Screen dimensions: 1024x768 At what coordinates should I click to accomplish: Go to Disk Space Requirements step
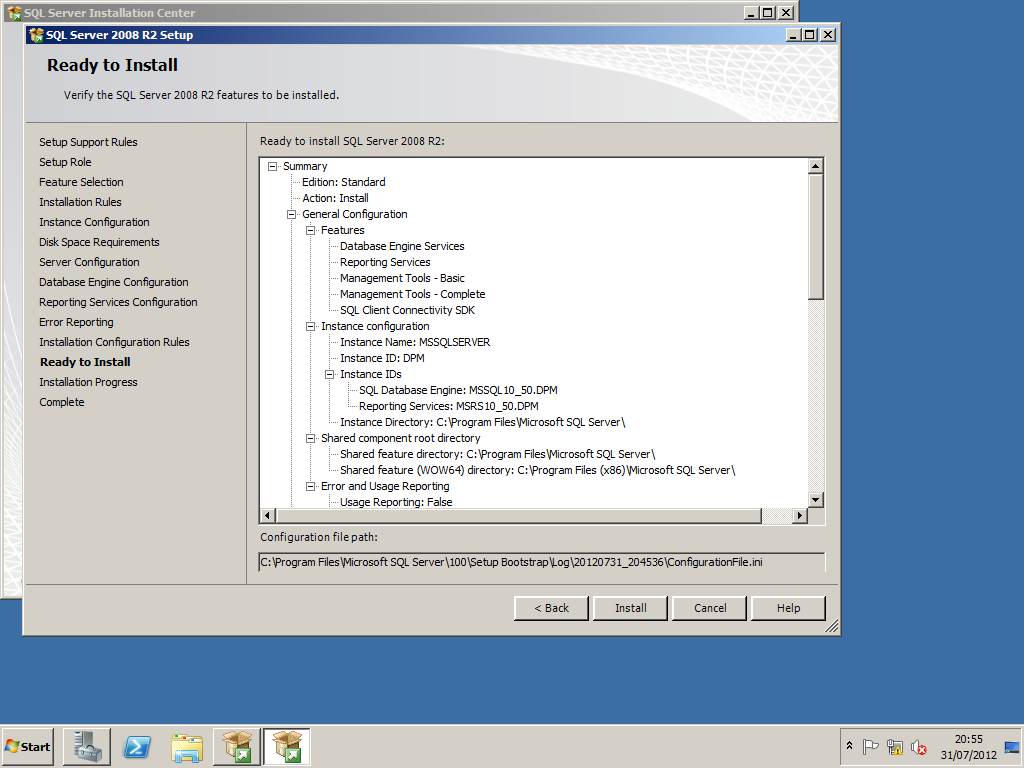[99, 242]
